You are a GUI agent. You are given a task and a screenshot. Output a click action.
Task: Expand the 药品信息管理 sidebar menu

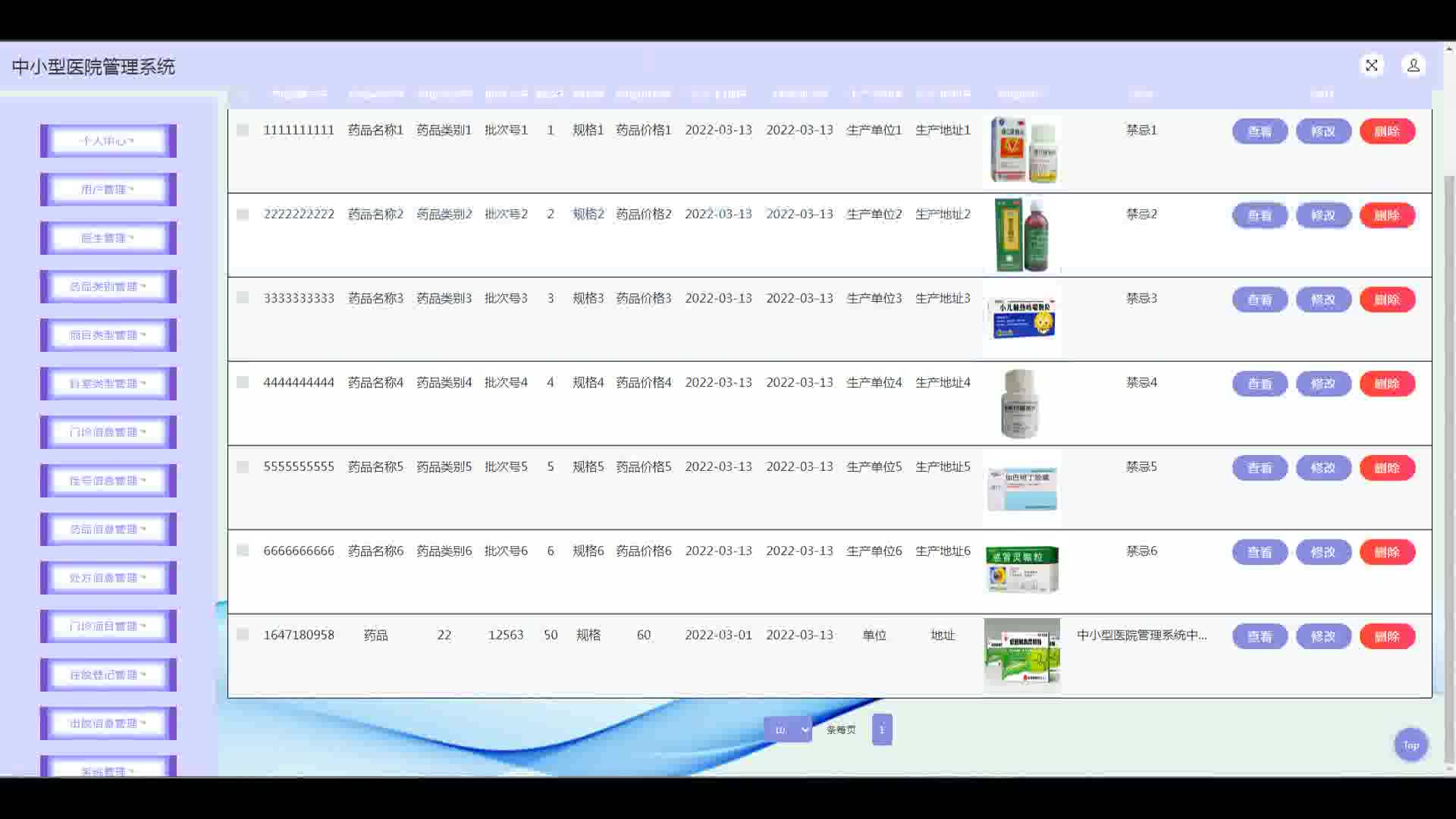pyautogui.click(x=108, y=529)
